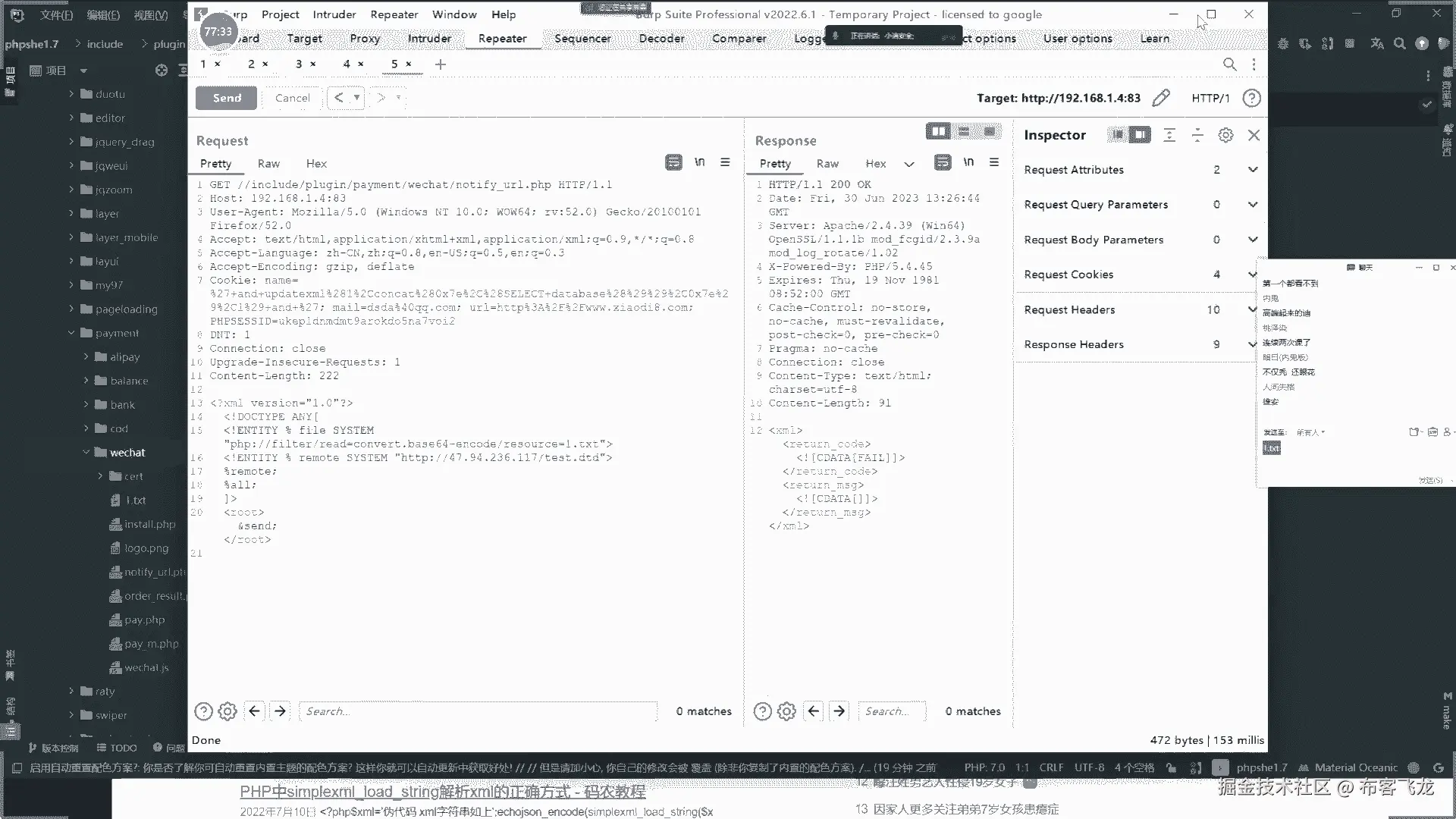
Task: Click request panel settings gear icon
Action: click(x=227, y=711)
